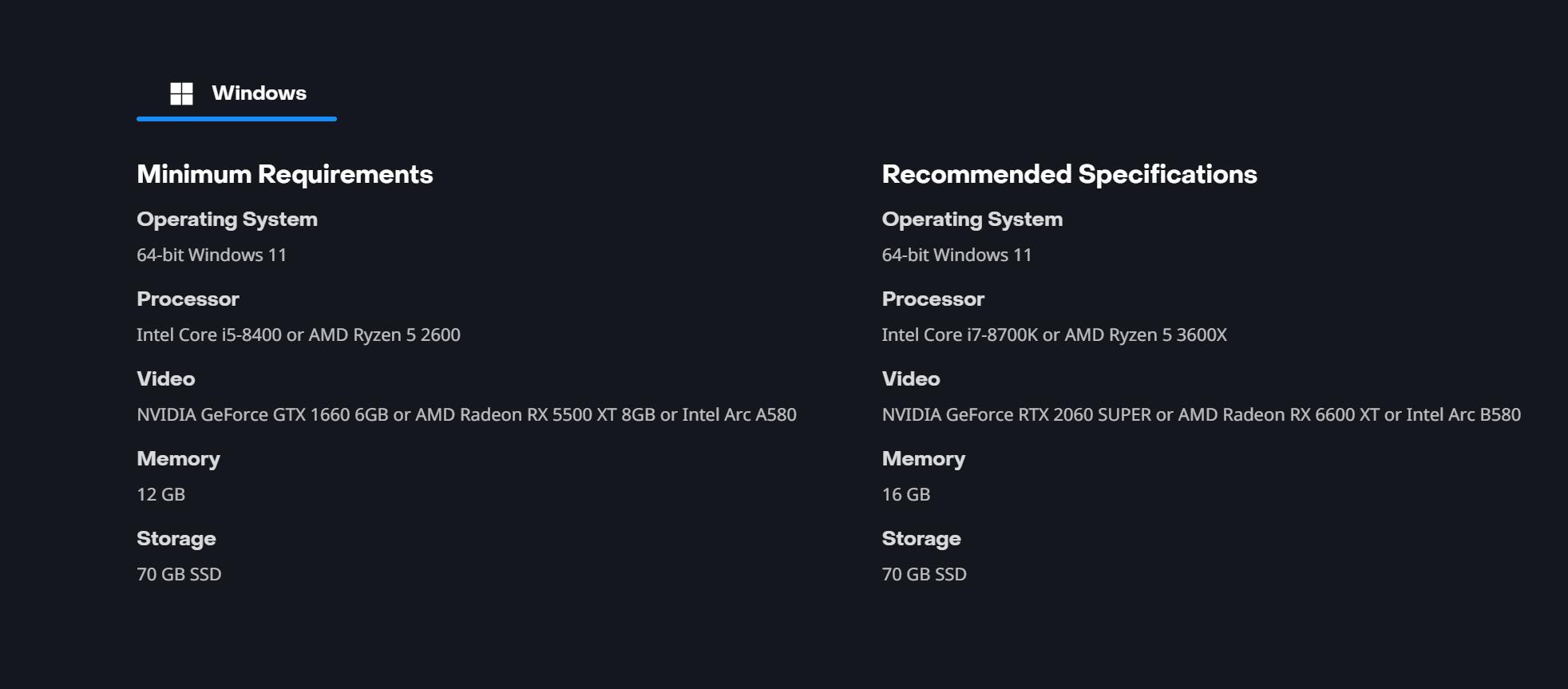Click the recommended Video label
Image resolution: width=1568 pixels, height=689 pixels.
(911, 379)
